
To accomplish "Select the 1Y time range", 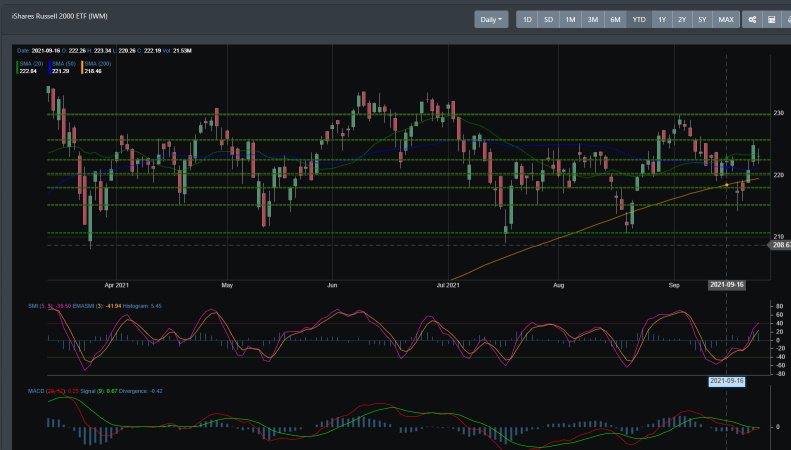I will (662, 20).
